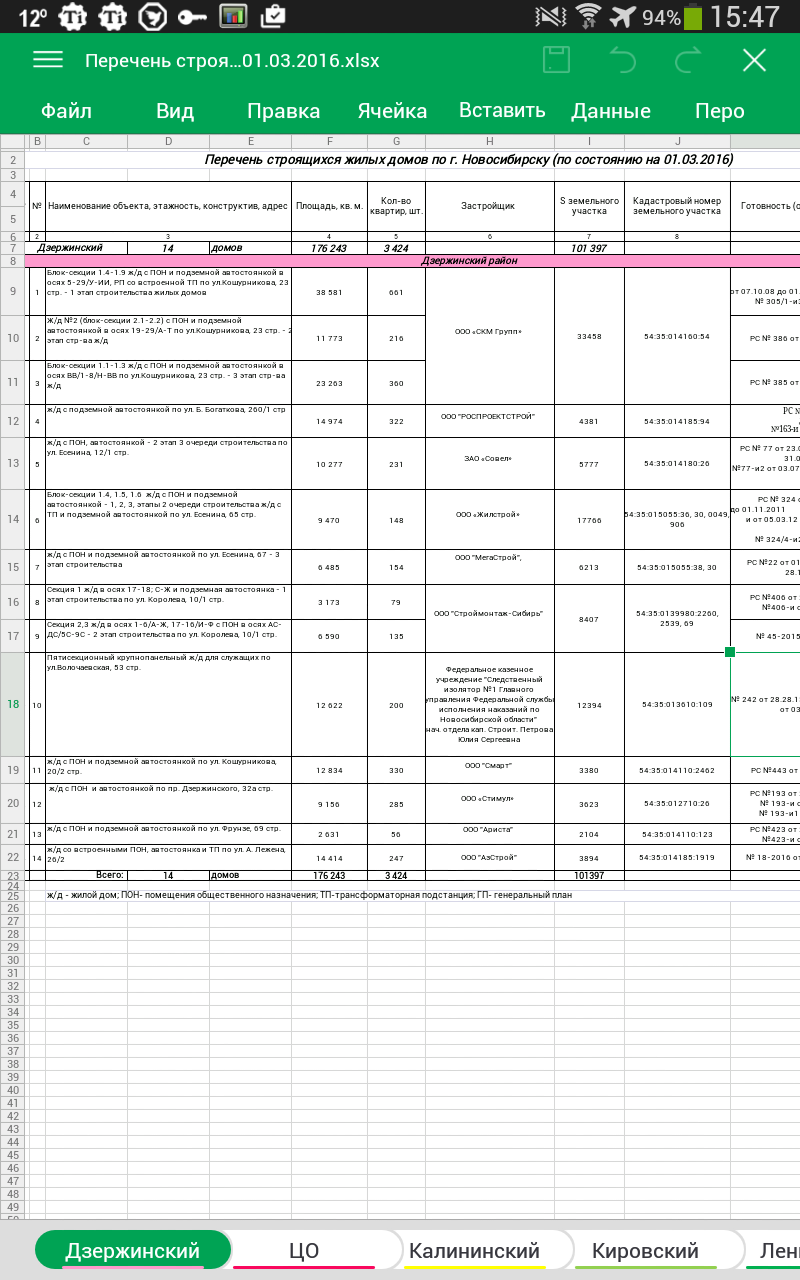
Task: Open the hamburger navigation menu
Action: pyautogui.click(x=48, y=60)
